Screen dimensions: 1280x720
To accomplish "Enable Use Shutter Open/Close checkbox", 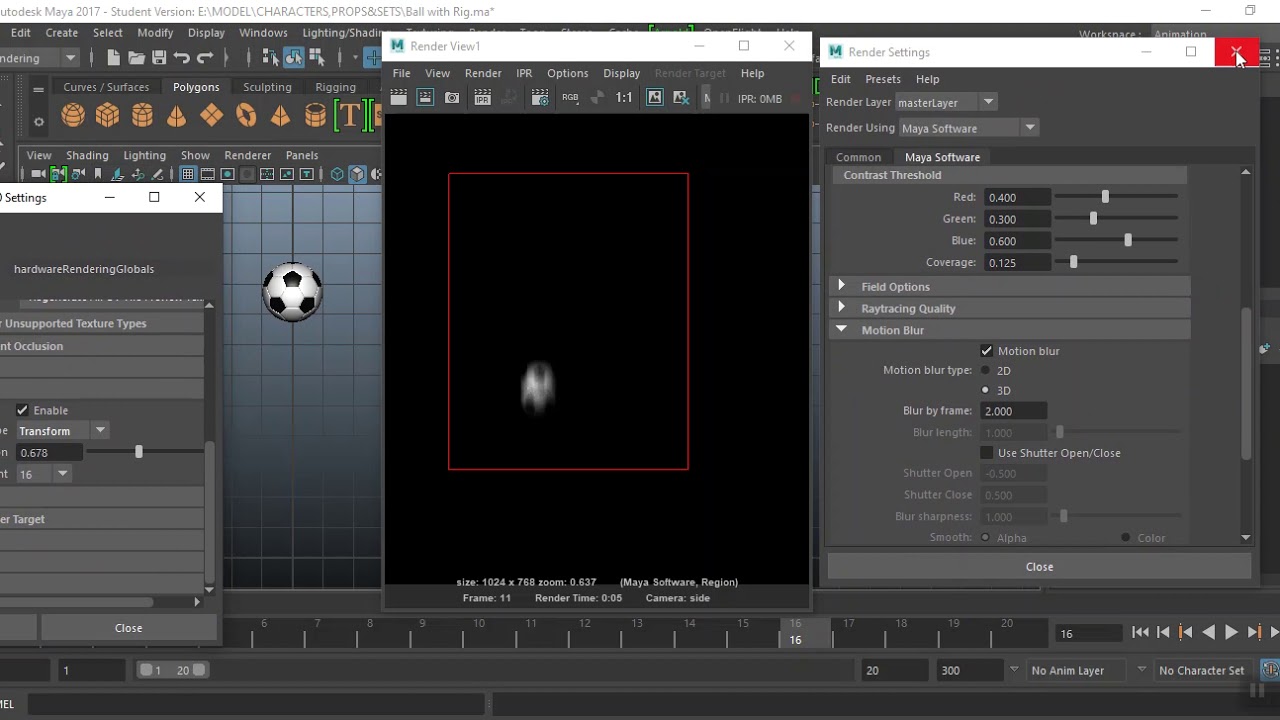I will point(987,453).
